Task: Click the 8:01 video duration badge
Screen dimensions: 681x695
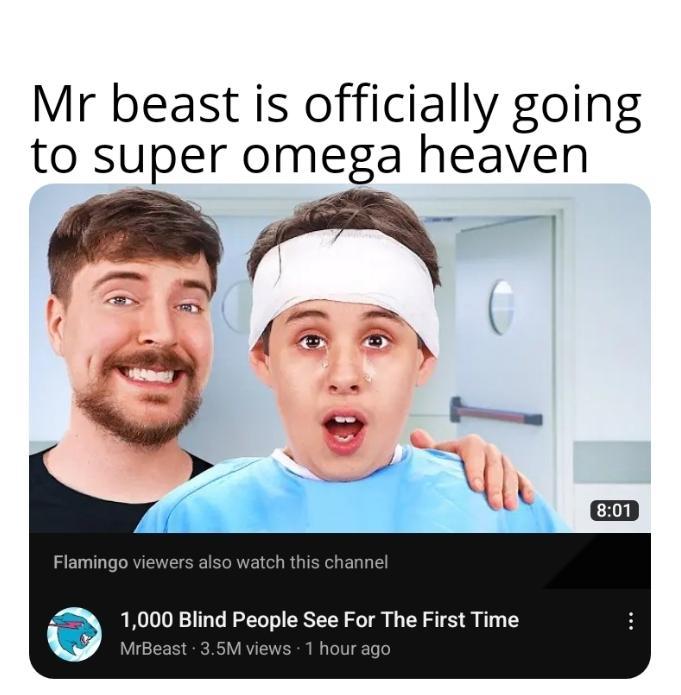Action: coord(614,510)
